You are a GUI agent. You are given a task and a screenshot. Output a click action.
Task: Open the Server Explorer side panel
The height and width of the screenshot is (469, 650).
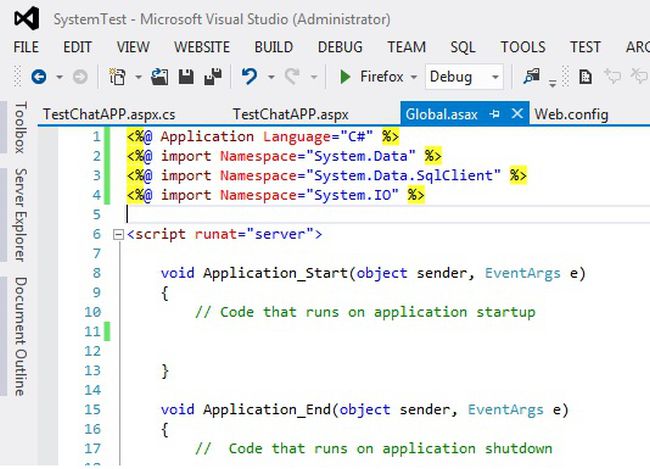[x=20, y=215]
